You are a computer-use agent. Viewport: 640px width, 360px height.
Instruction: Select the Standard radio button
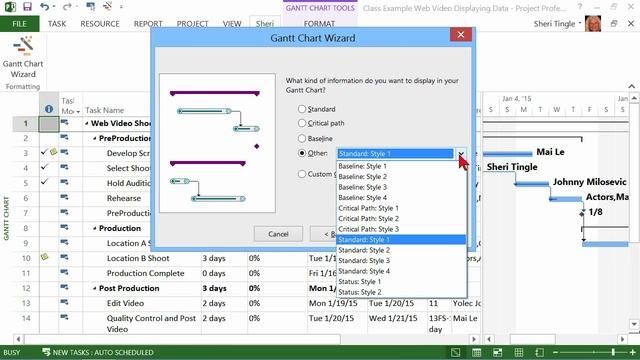[302, 109]
